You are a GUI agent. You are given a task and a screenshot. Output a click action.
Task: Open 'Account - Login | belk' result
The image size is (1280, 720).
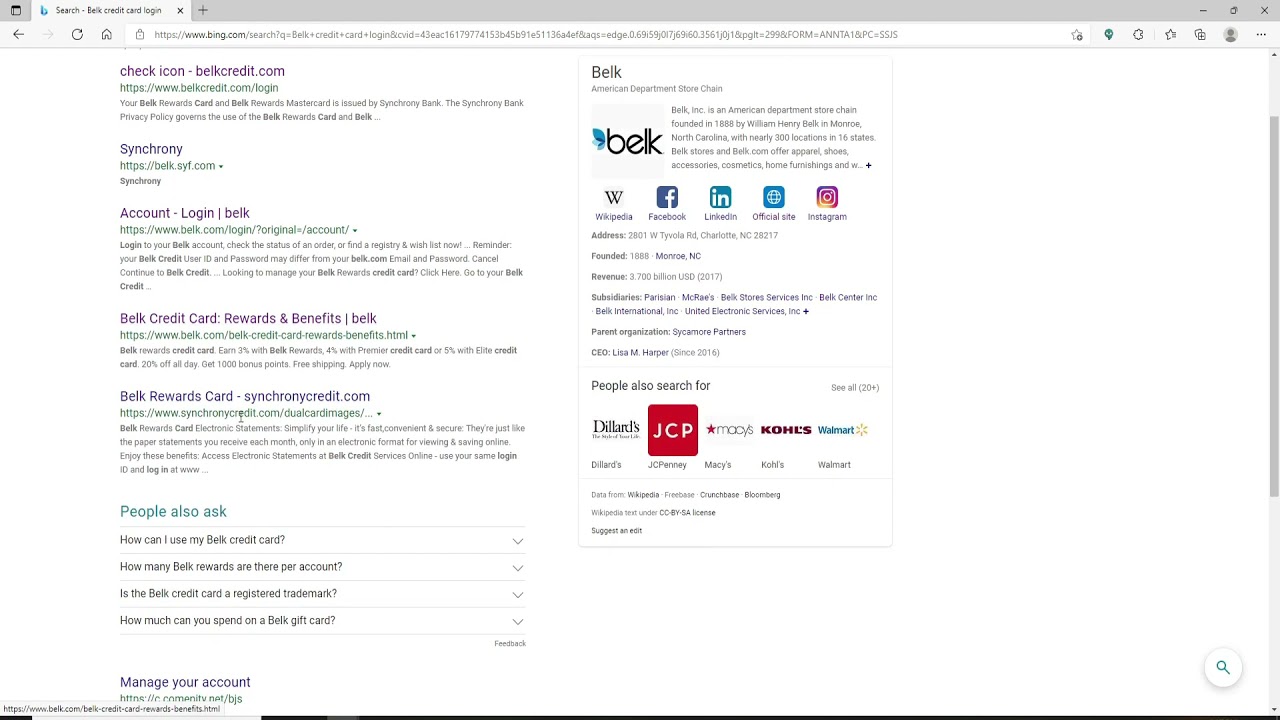click(x=185, y=213)
